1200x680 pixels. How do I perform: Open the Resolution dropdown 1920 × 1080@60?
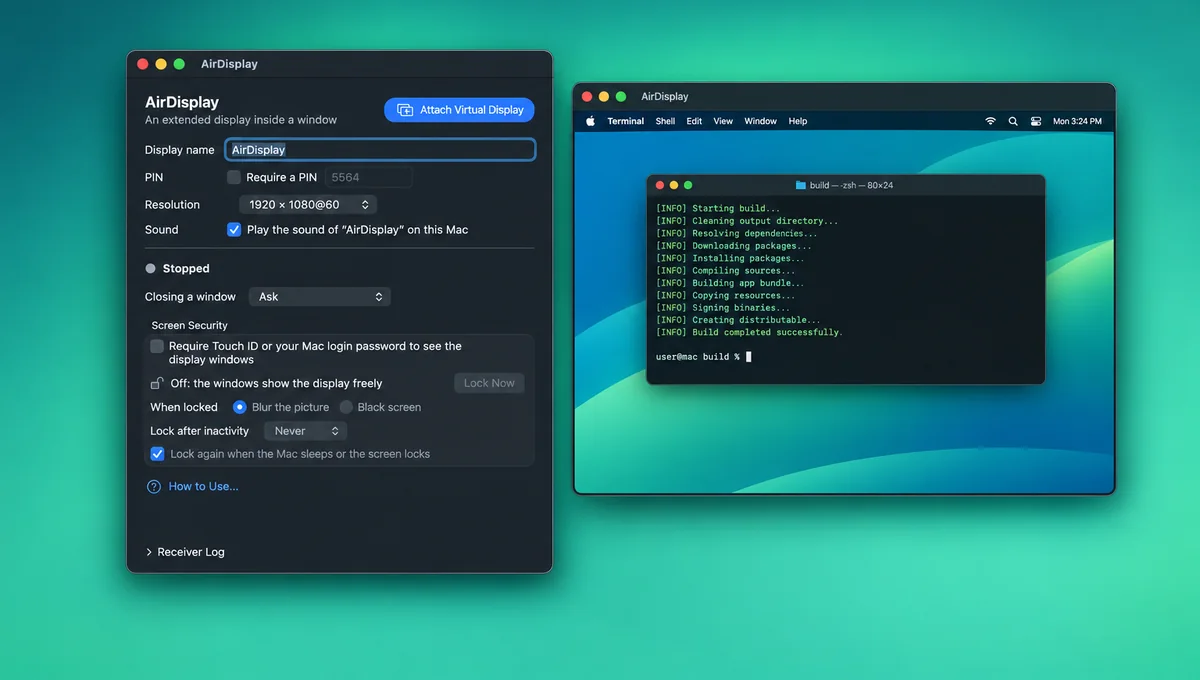click(308, 204)
